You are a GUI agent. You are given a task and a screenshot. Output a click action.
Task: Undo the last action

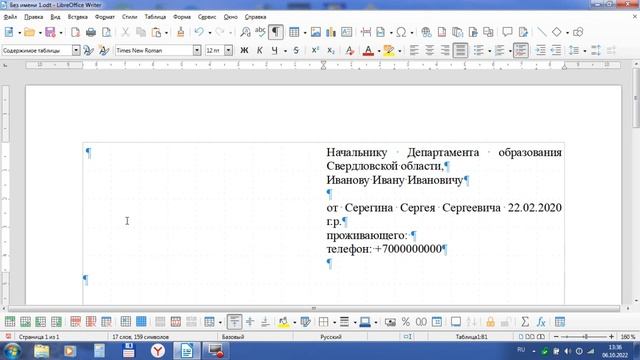coord(199,32)
